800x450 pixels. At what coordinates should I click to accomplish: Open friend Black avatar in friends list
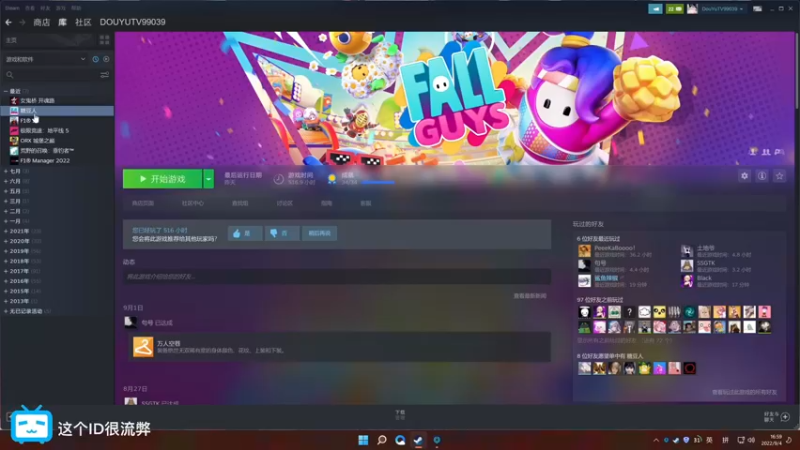(x=687, y=281)
